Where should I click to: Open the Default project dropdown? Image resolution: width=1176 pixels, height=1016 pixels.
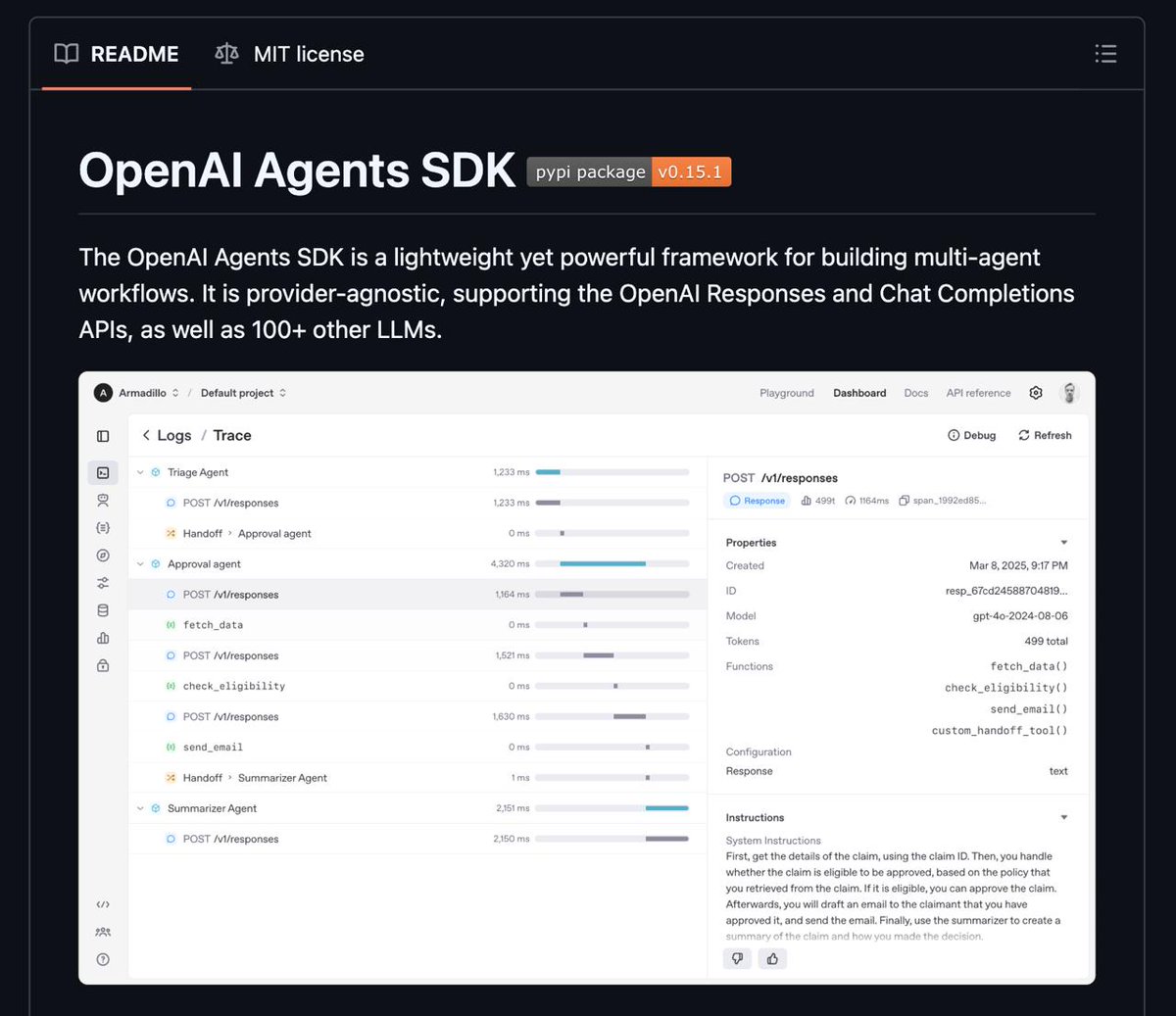coord(243,393)
